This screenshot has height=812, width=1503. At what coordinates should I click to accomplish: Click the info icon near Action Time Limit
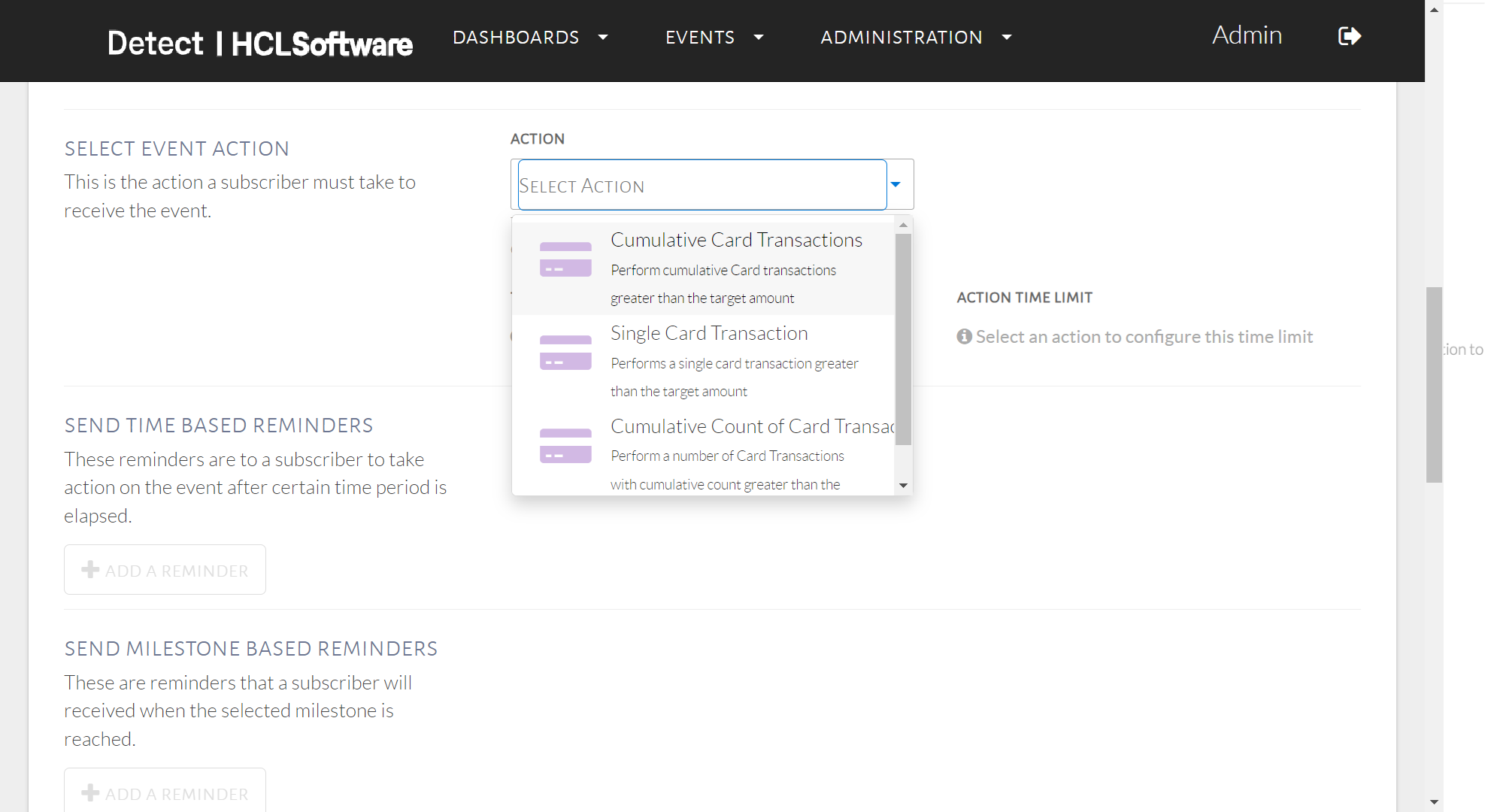[x=964, y=337]
